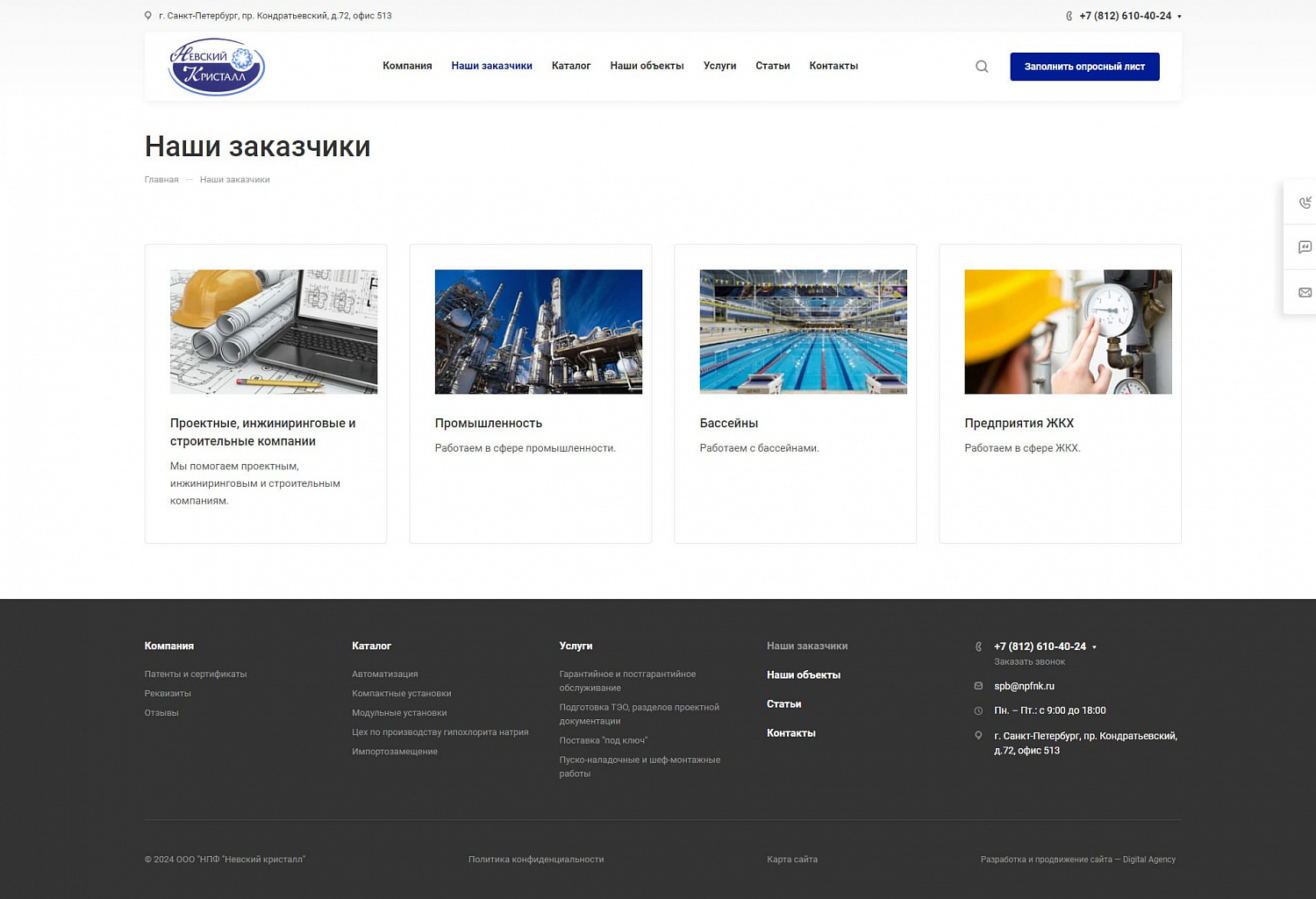Open Поставка "под ключ" footer link

coord(604,741)
